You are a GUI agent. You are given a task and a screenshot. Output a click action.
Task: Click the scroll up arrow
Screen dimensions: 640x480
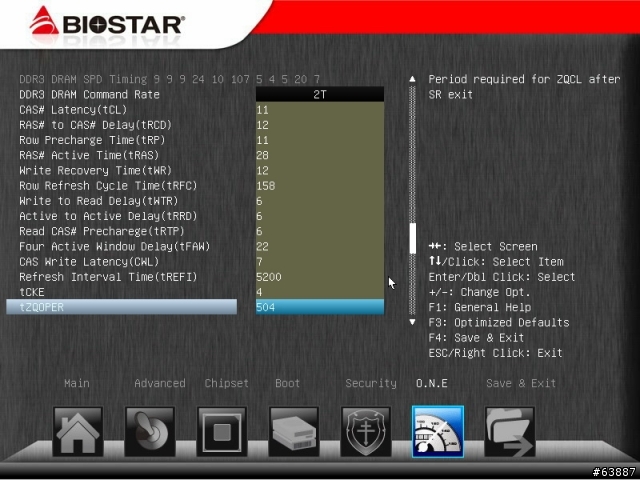pyautogui.click(x=412, y=79)
